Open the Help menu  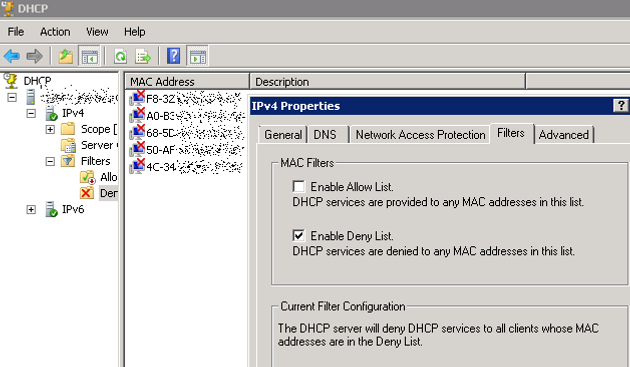click(135, 32)
